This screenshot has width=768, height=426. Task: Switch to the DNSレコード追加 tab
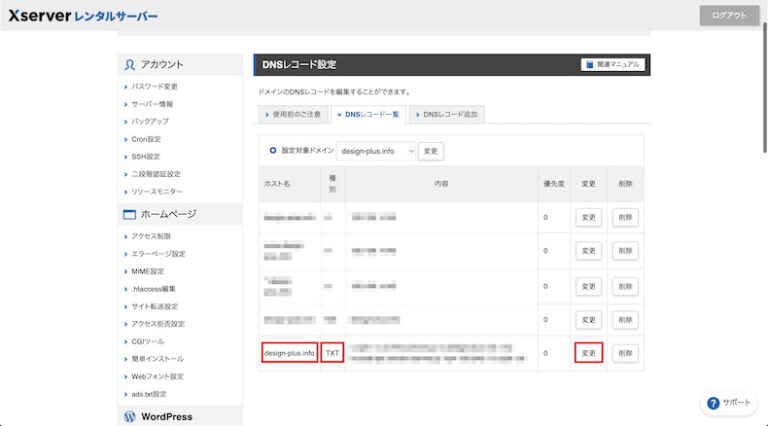(x=446, y=115)
